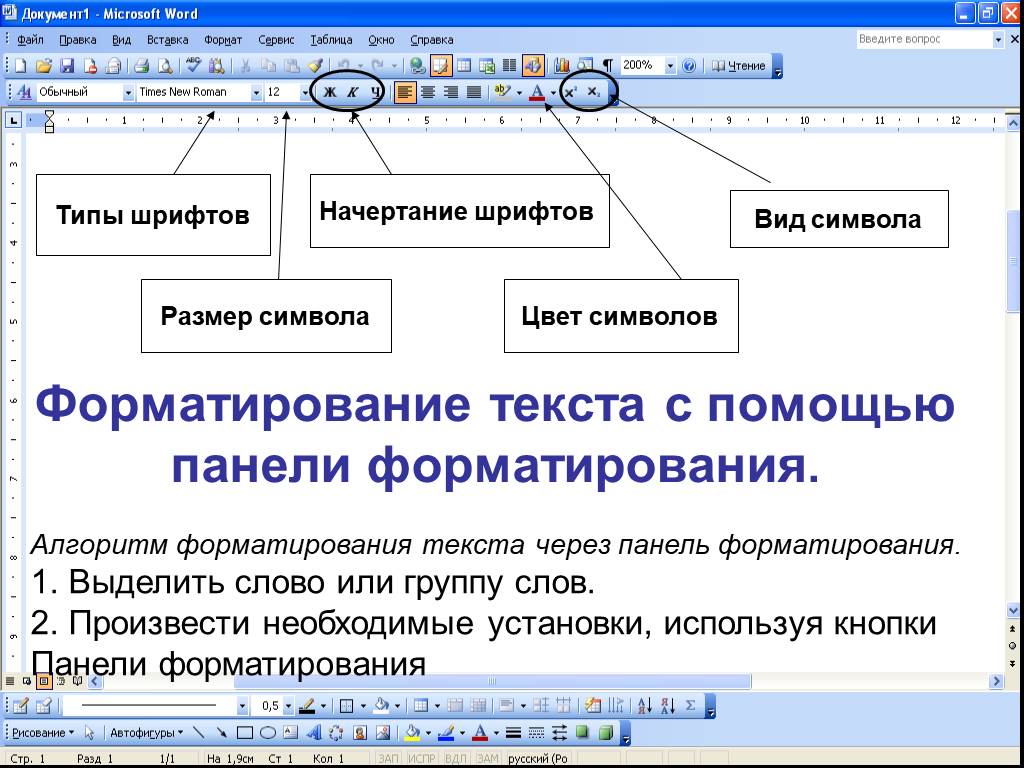Insert an Excel worksheet
The image size is (1024, 768).
click(x=487, y=65)
